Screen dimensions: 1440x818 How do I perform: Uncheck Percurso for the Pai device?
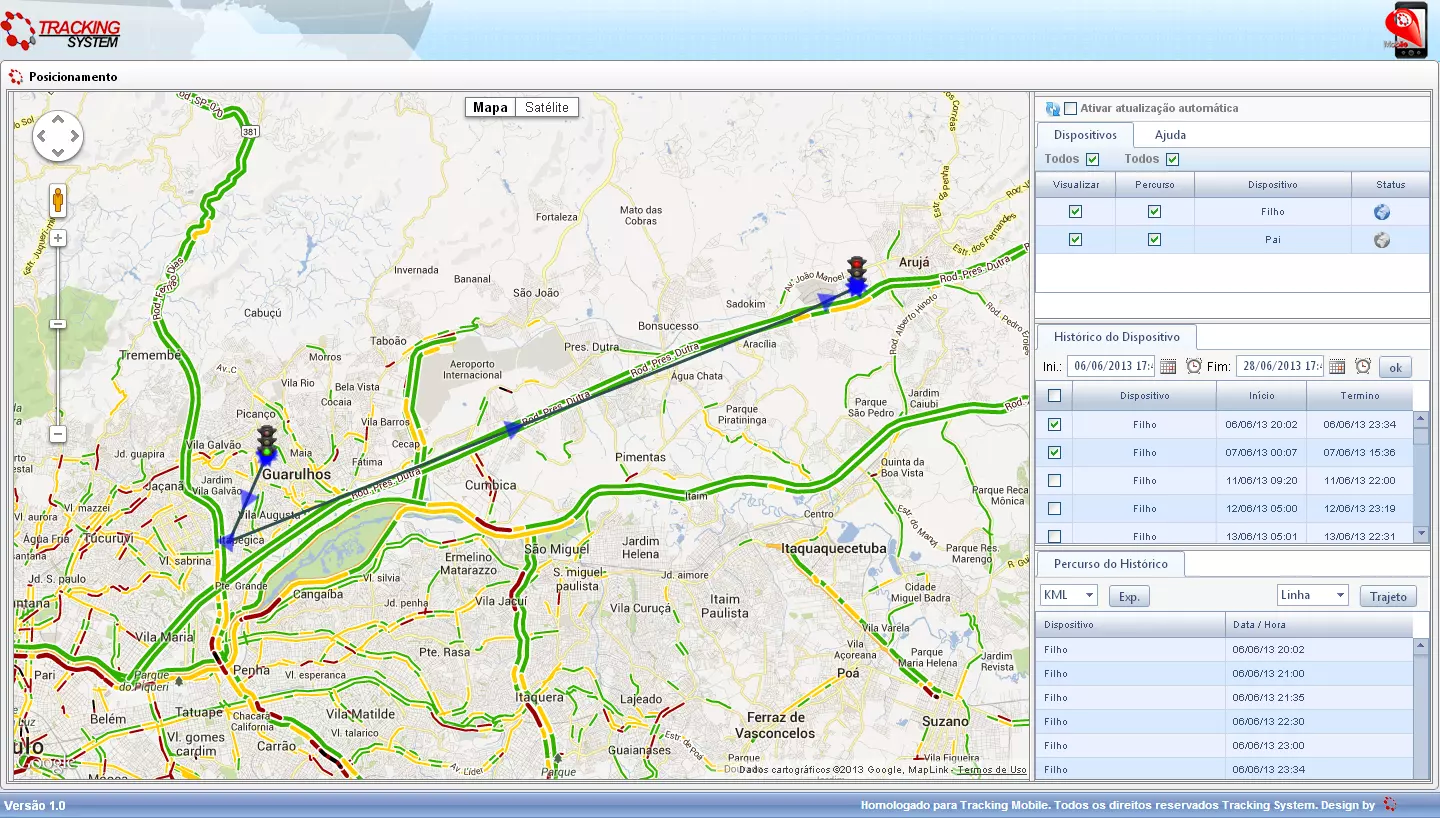click(x=1154, y=240)
